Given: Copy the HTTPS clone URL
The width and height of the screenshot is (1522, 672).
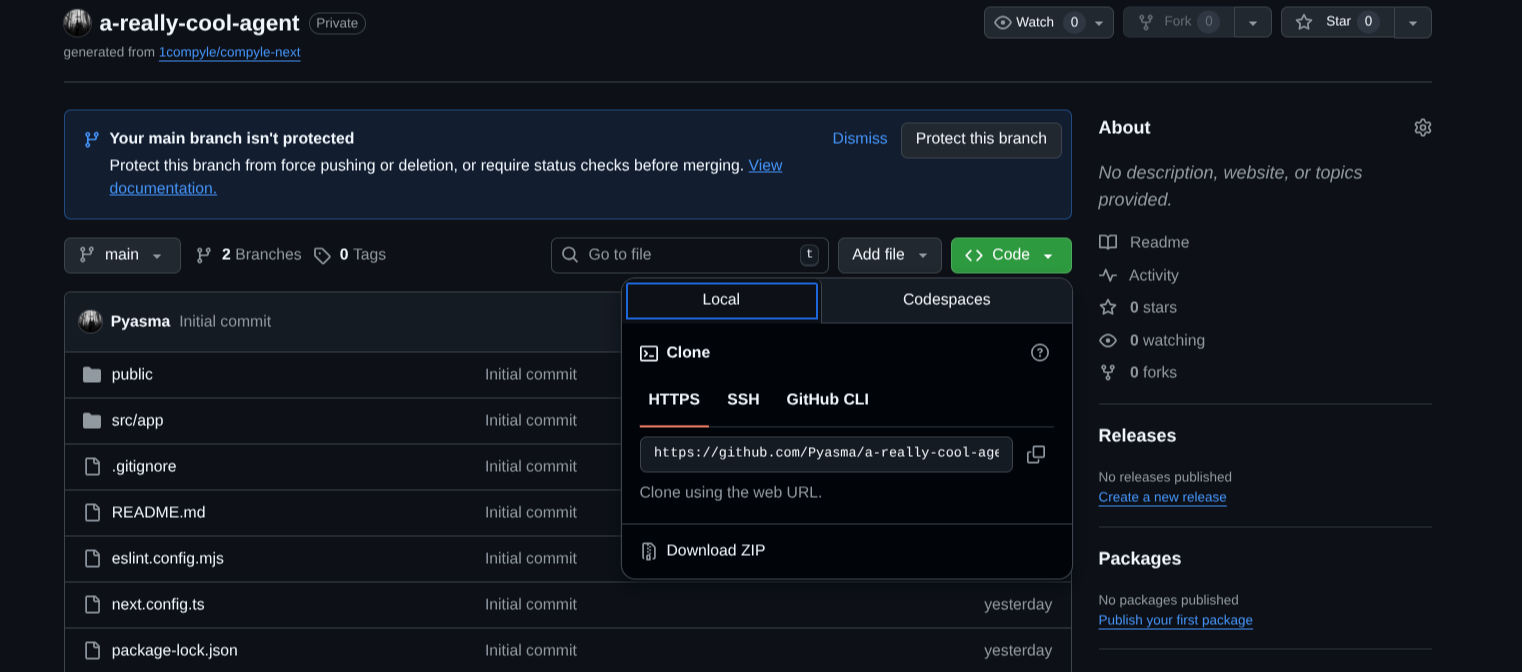Looking at the screenshot, I should (x=1036, y=454).
